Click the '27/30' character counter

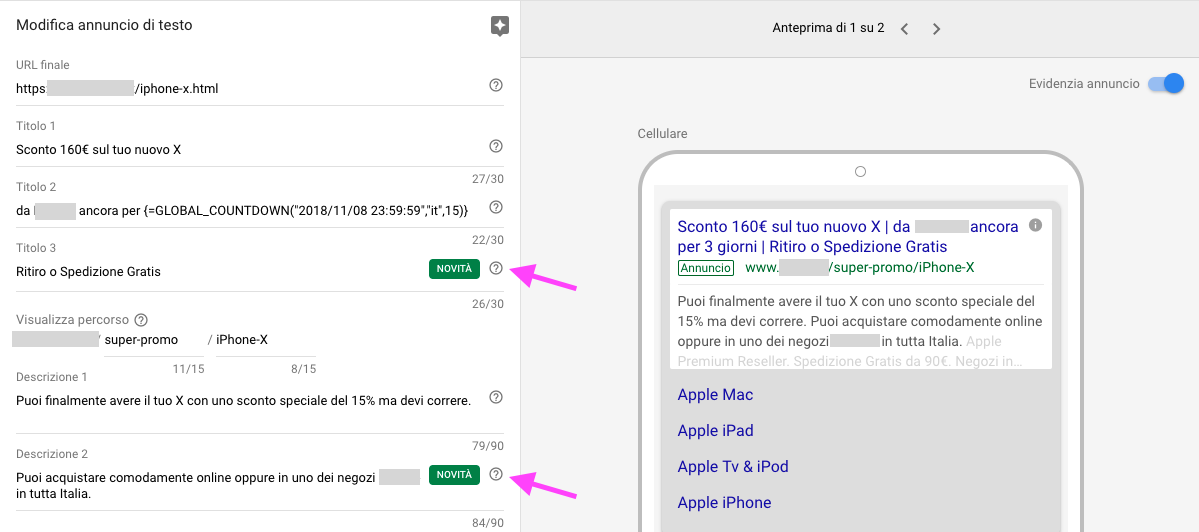coord(488,179)
